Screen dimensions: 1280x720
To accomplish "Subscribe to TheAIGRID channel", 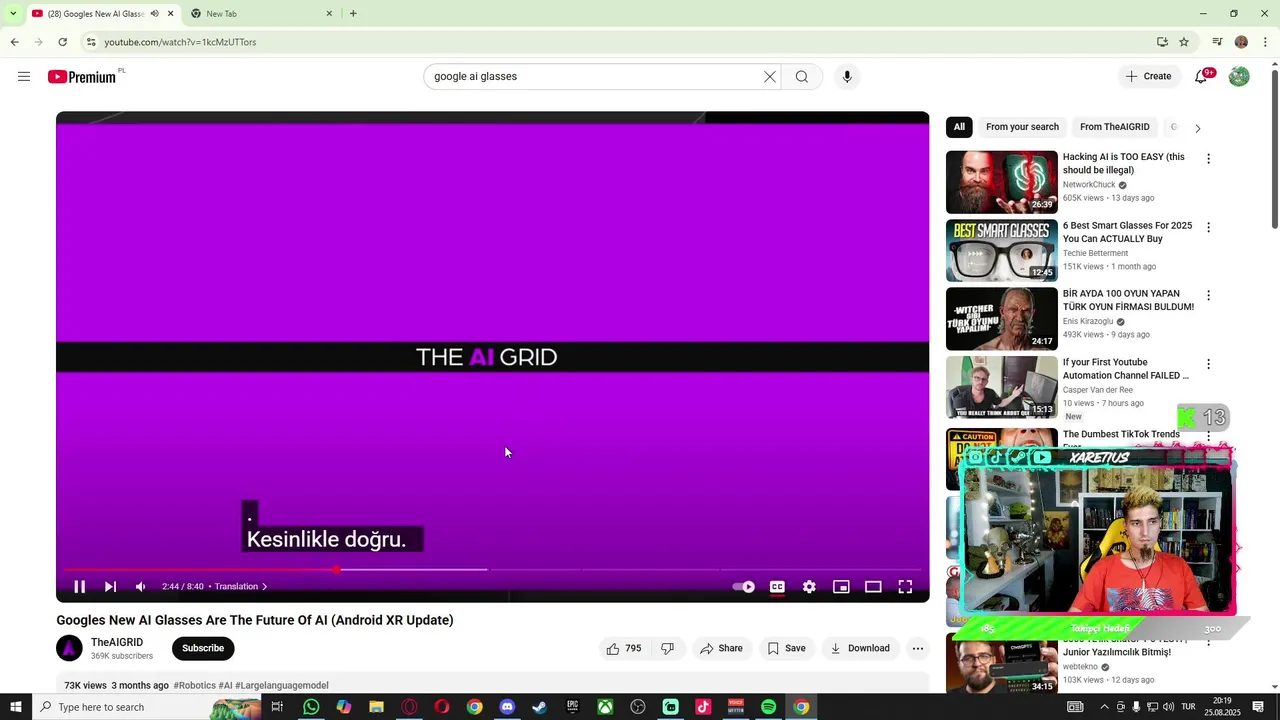I will pyautogui.click(x=203, y=648).
